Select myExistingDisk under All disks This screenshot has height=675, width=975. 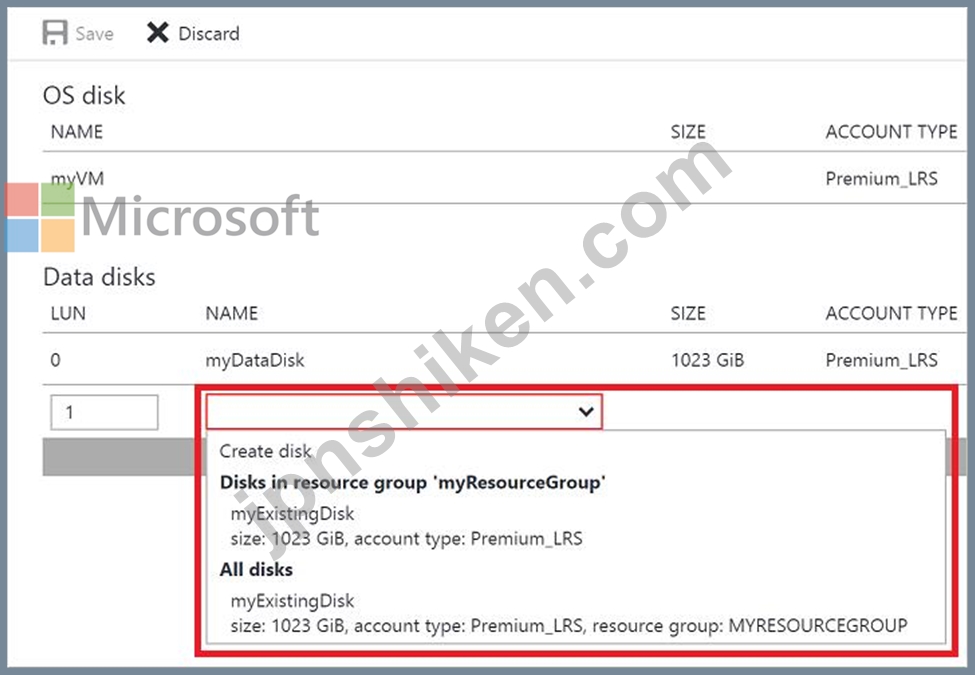(569, 613)
